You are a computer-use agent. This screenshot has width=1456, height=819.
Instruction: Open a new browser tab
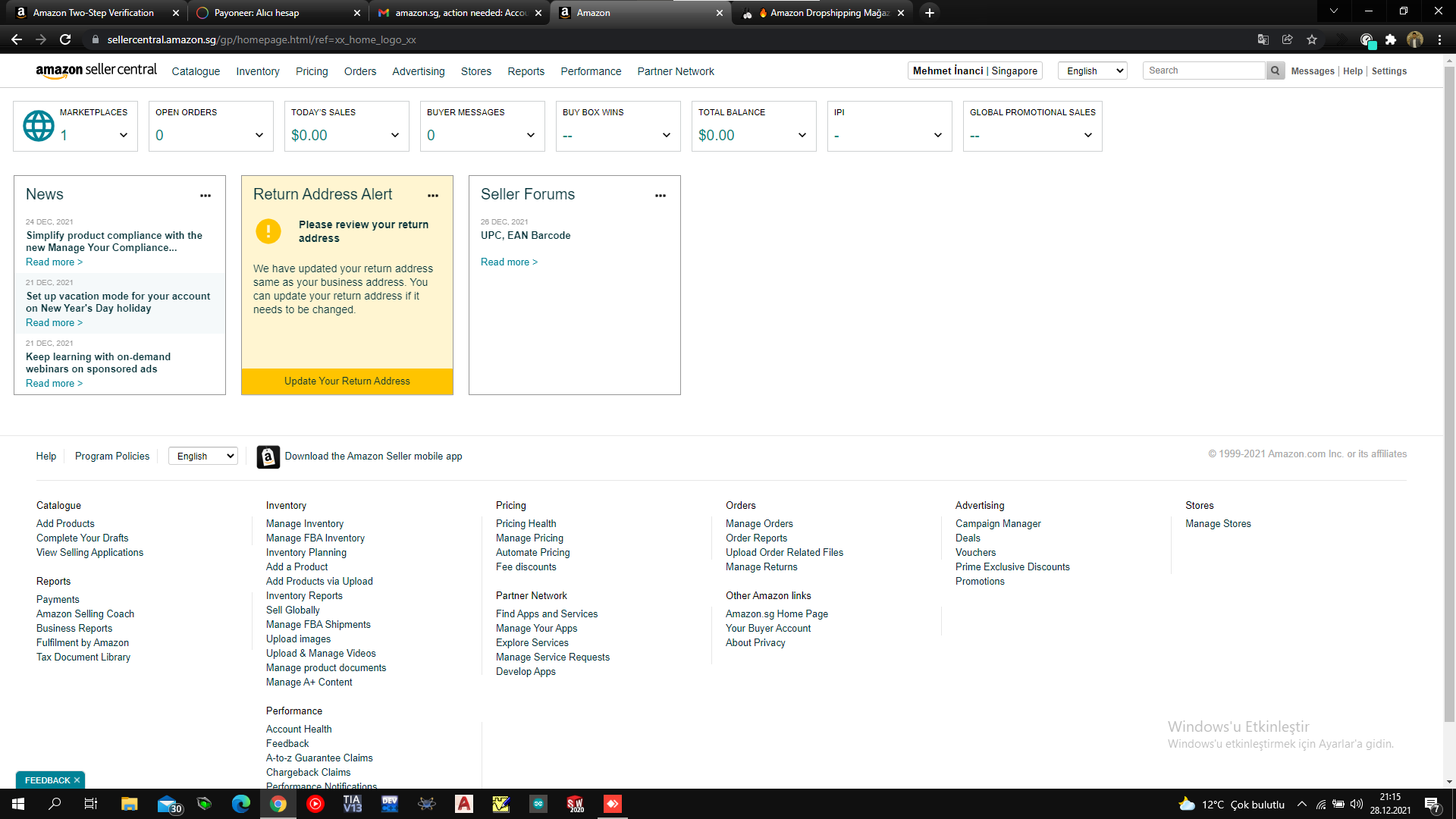pos(930,13)
